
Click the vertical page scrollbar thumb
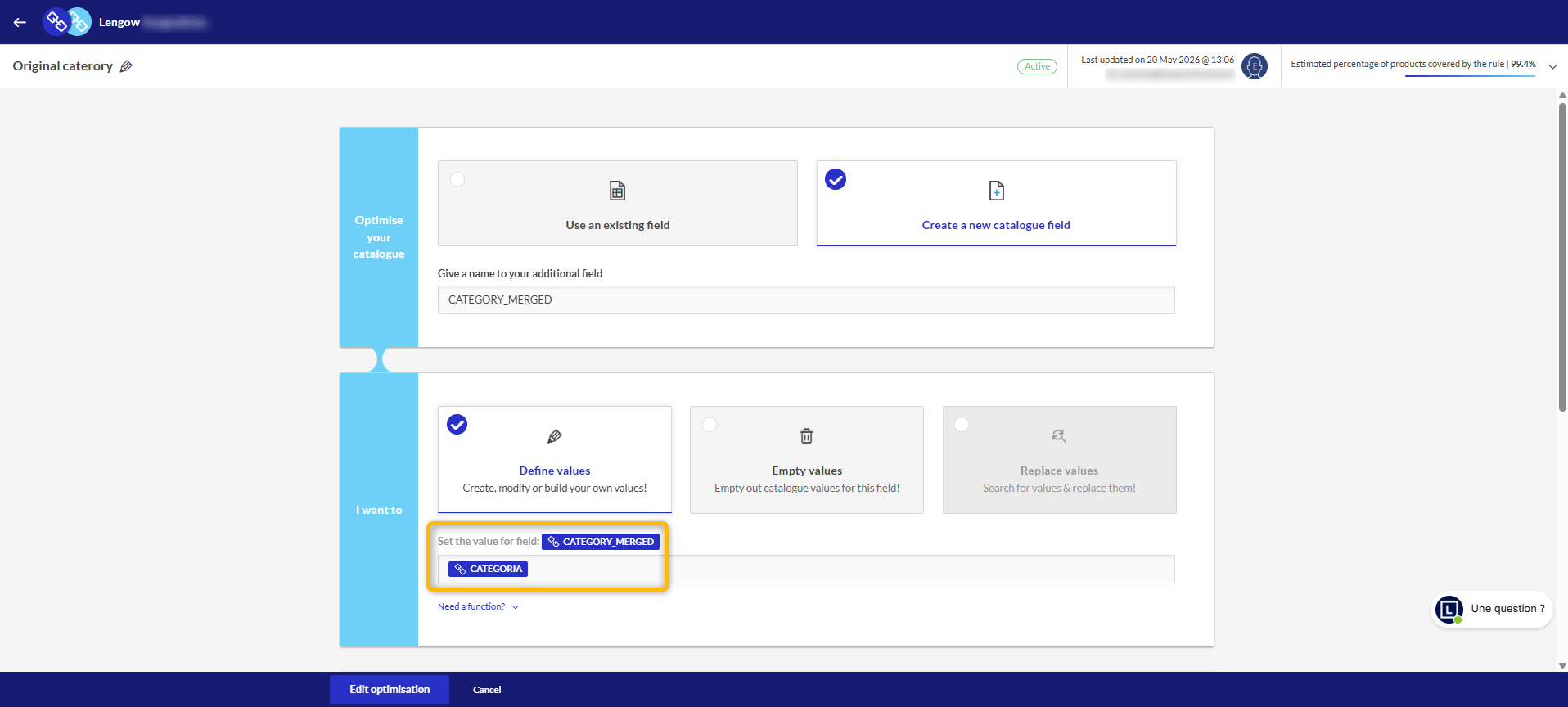[1562, 256]
